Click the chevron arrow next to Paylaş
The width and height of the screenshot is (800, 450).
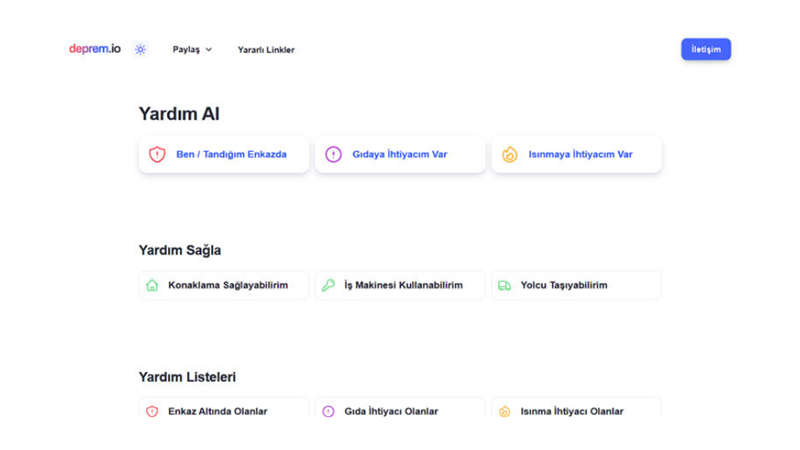point(209,50)
